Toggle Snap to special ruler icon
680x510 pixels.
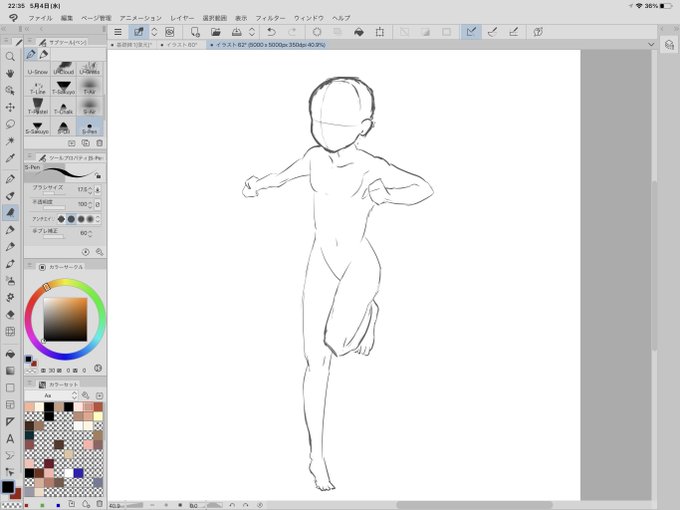pos(492,32)
